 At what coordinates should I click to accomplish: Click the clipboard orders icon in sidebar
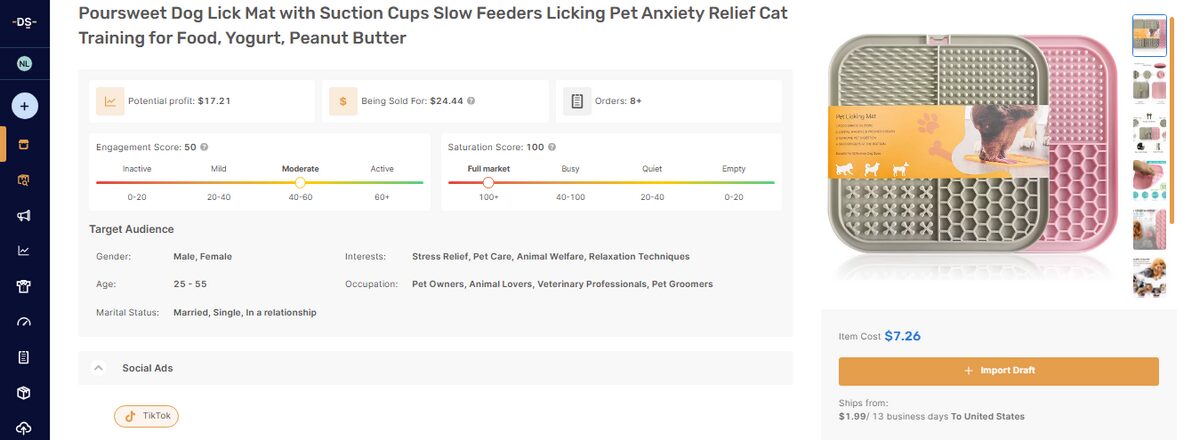click(x=24, y=357)
